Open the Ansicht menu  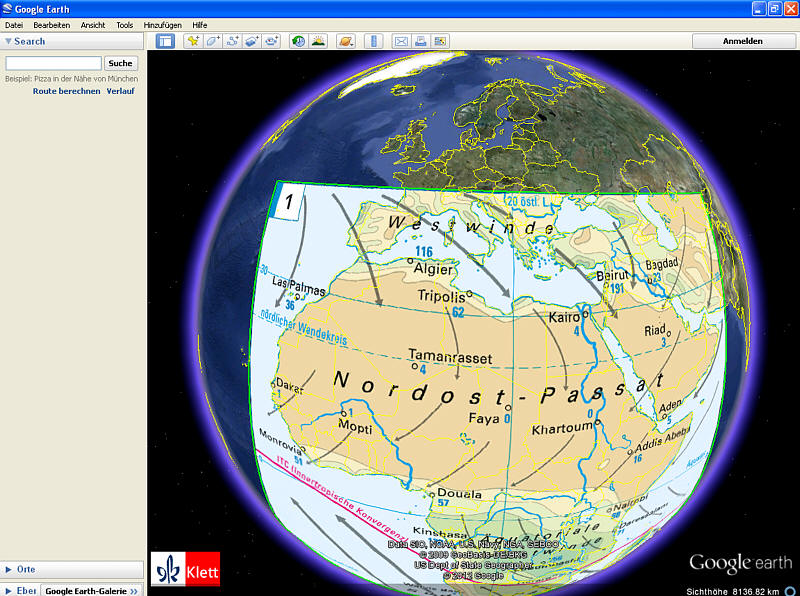click(x=92, y=24)
